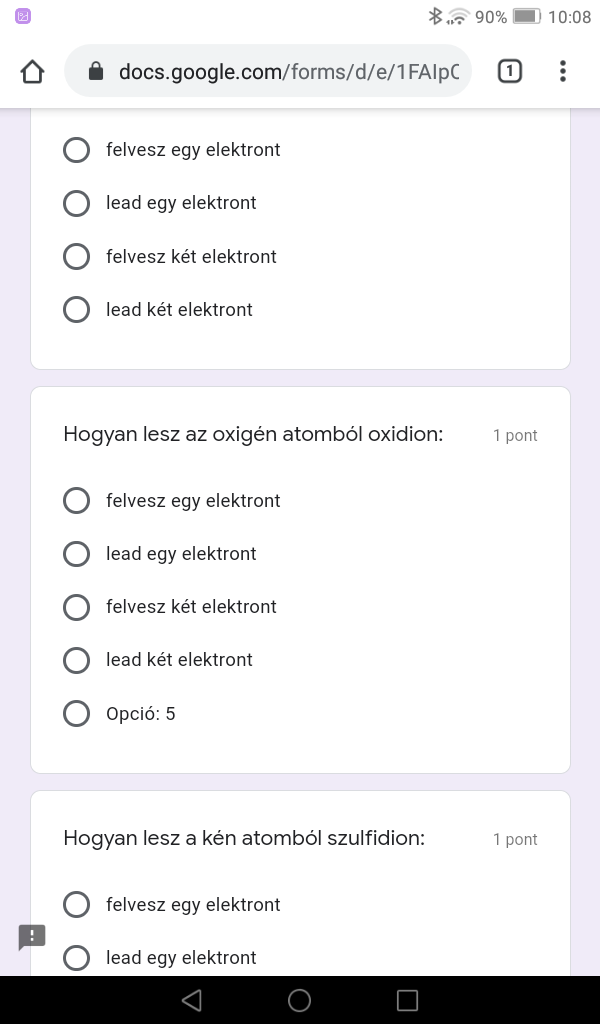
Task: Select 'felvesz egy elektront' for oxidion question
Action: [77, 501]
